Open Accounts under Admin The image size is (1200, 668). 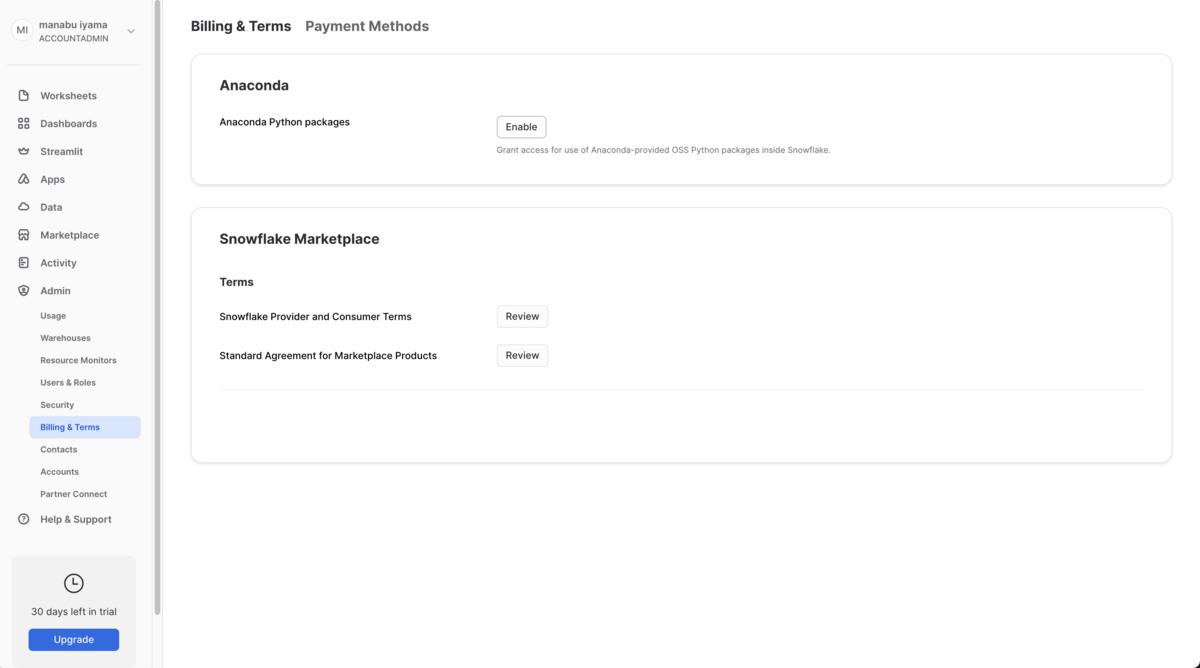click(59, 472)
